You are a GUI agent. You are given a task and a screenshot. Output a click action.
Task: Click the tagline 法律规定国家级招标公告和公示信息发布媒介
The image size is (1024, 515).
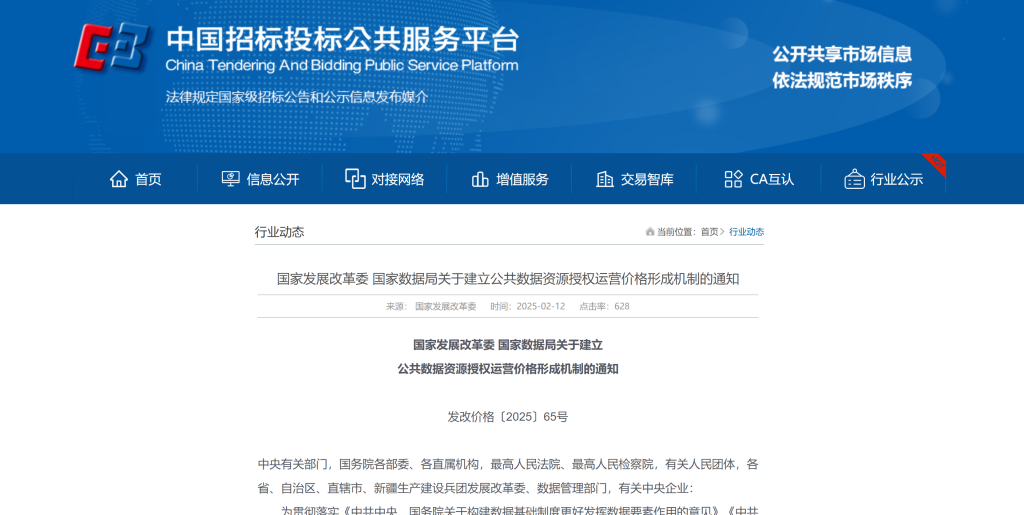click(296, 97)
